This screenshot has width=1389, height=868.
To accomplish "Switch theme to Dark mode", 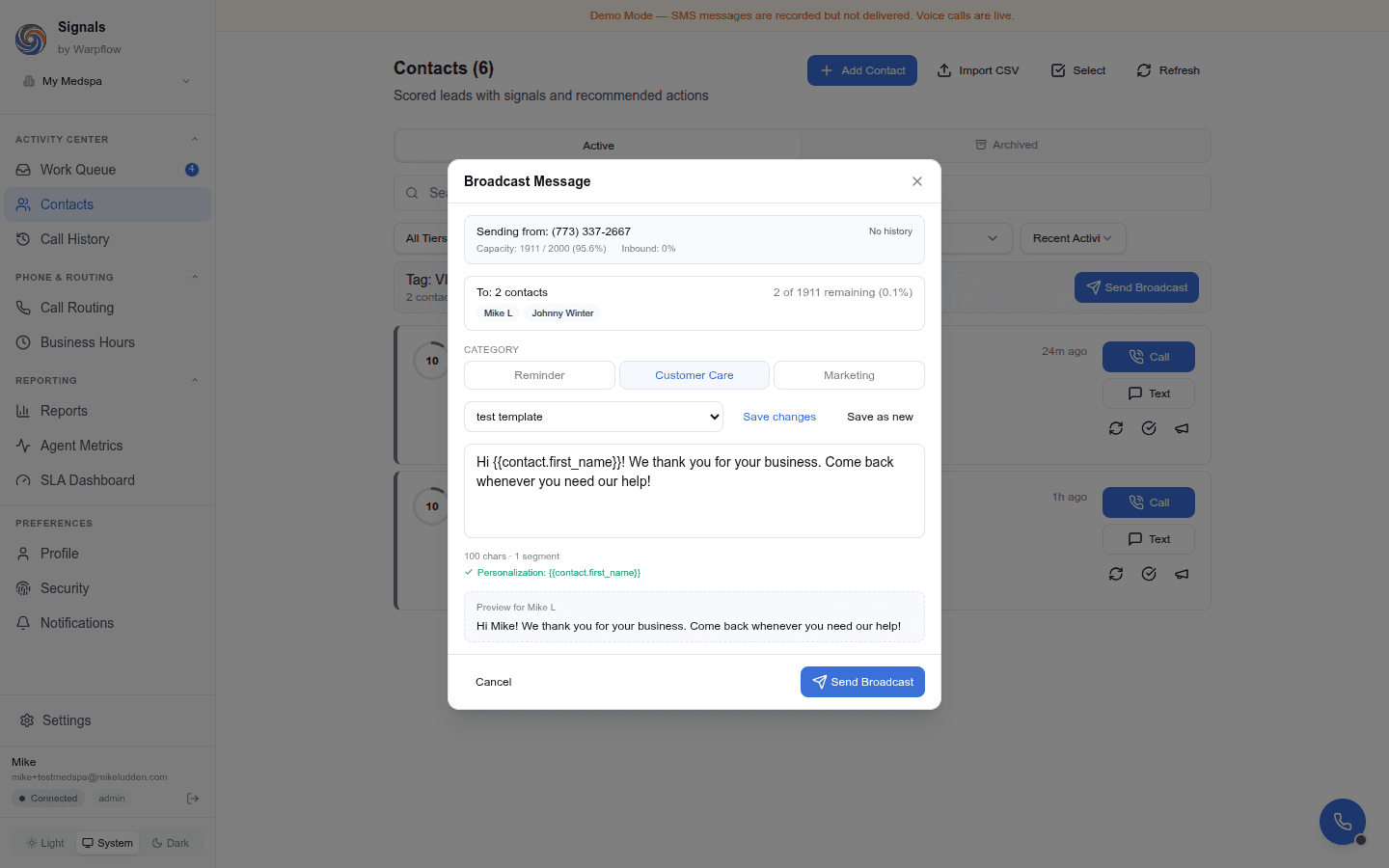I will [x=172, y=842].
